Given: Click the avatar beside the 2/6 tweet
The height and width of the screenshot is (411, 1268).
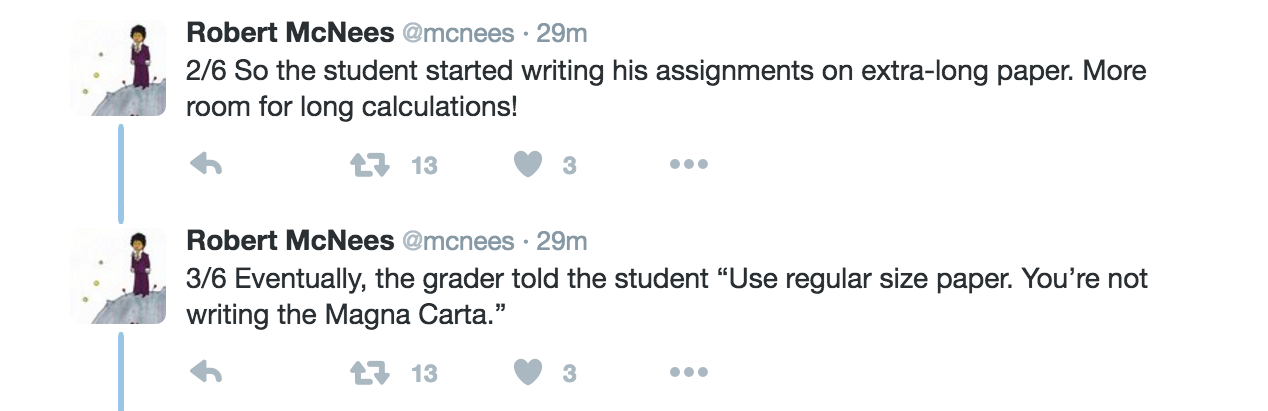Looking at the screenshot, I should click(119, 68).
